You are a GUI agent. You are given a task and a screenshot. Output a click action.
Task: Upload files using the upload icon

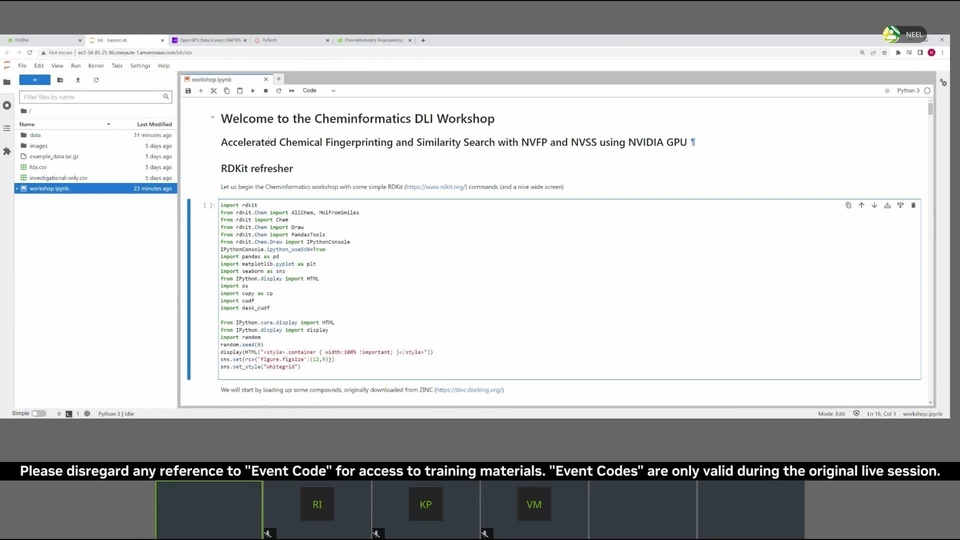tap(78, 80)
